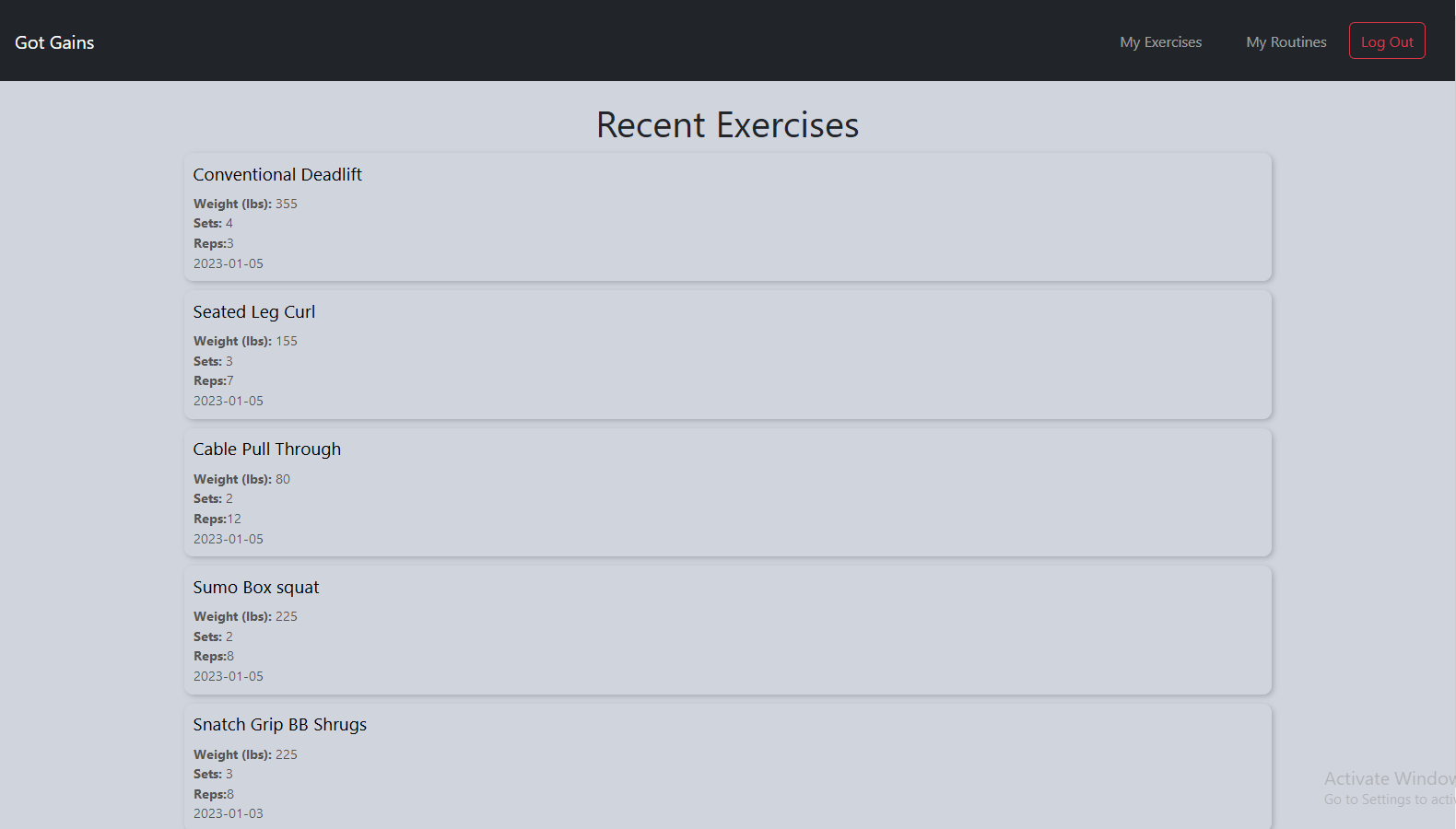Click the Conventional Deadlift title text
The width and height of the screenshot is (1456, 829).
[x=277, y=174]
